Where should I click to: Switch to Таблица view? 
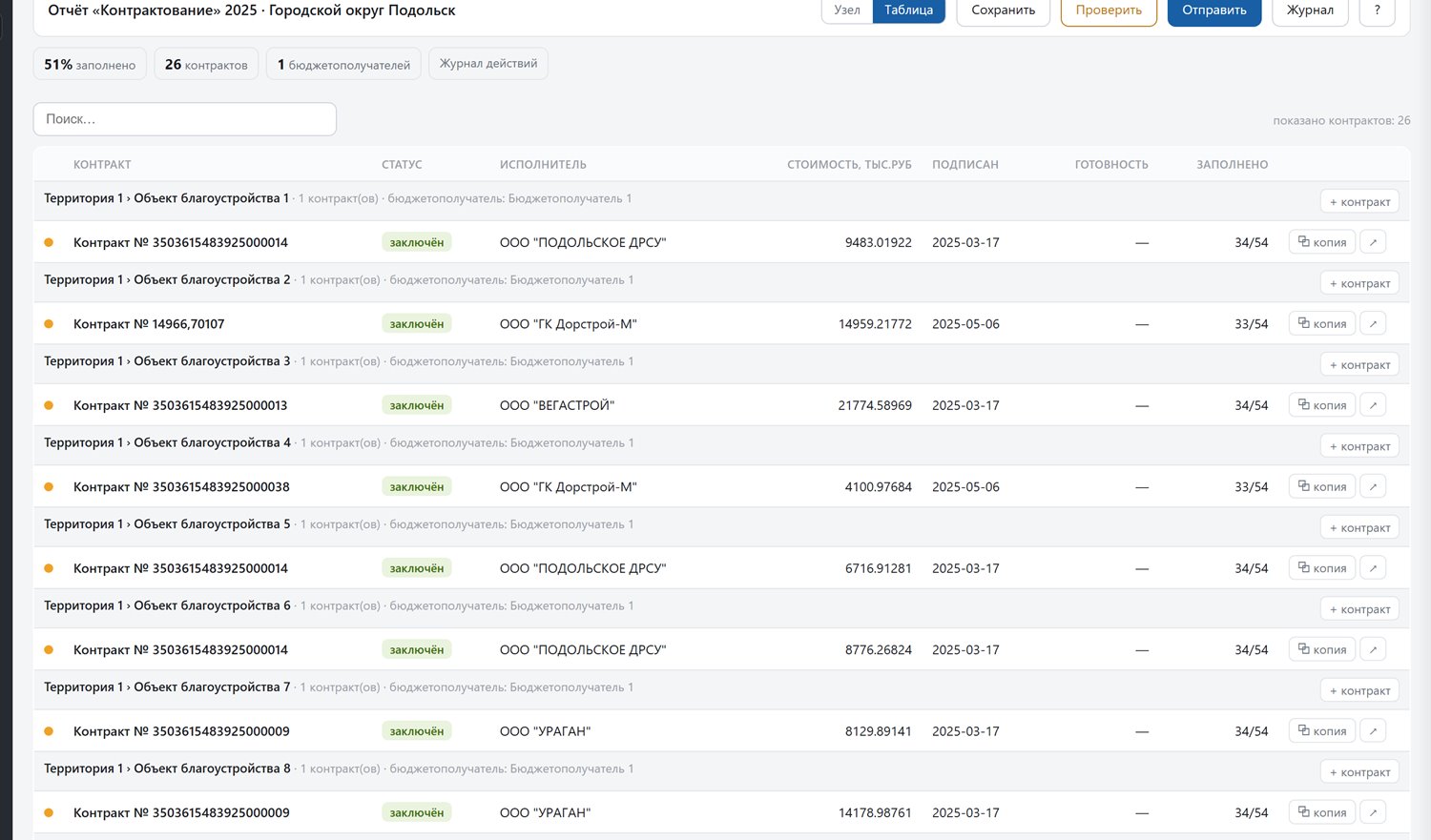[x=908, y=10]
